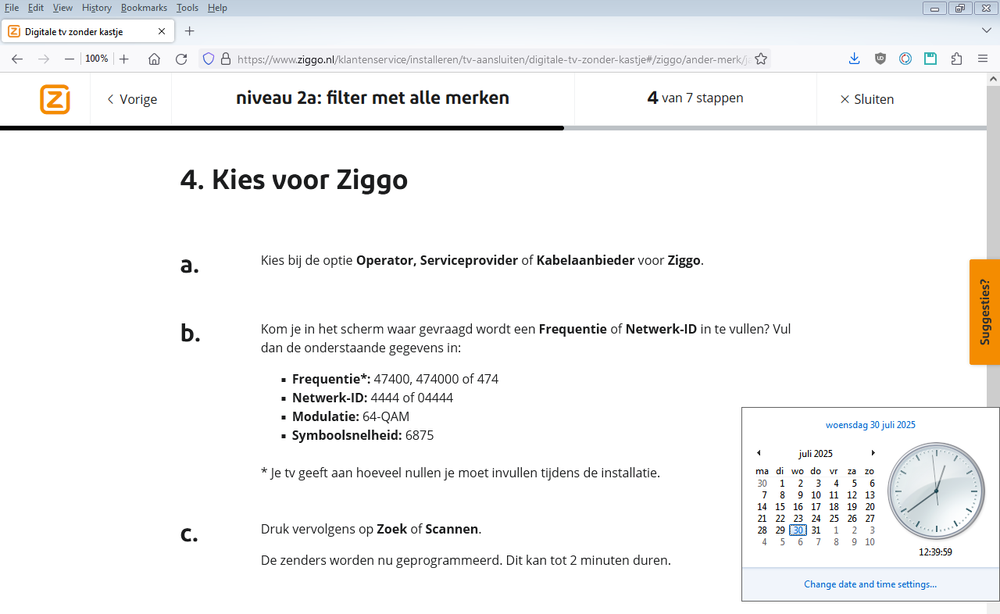Open the Downloads arrow icon
Screen dimensions: 1000x614
click(x=854, y=59)
